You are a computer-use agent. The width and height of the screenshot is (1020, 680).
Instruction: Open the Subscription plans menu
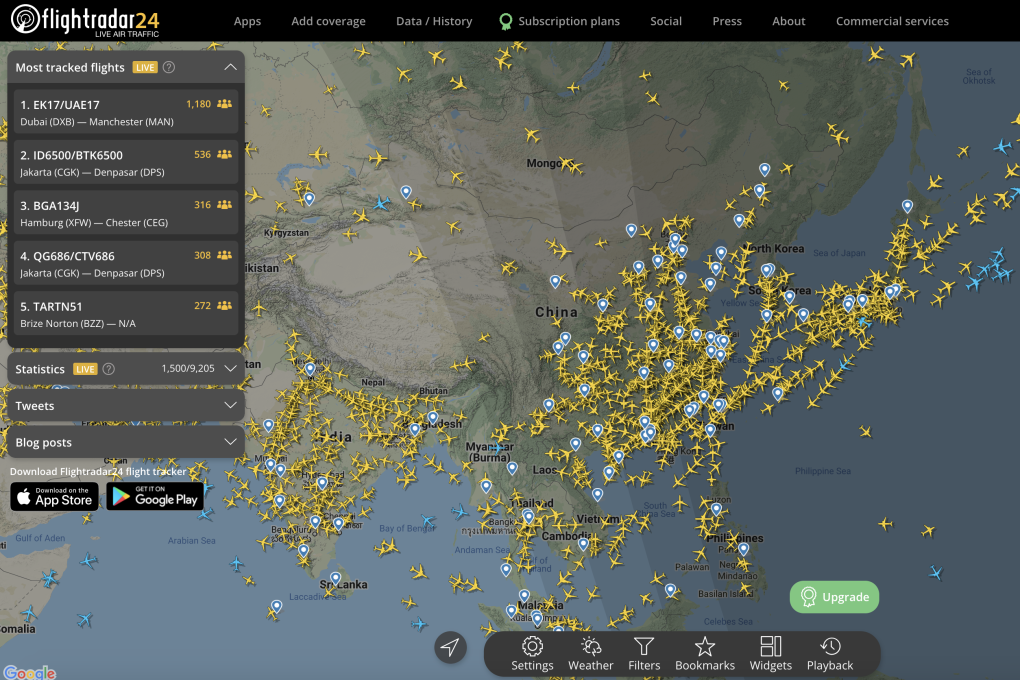click(568, 20)
